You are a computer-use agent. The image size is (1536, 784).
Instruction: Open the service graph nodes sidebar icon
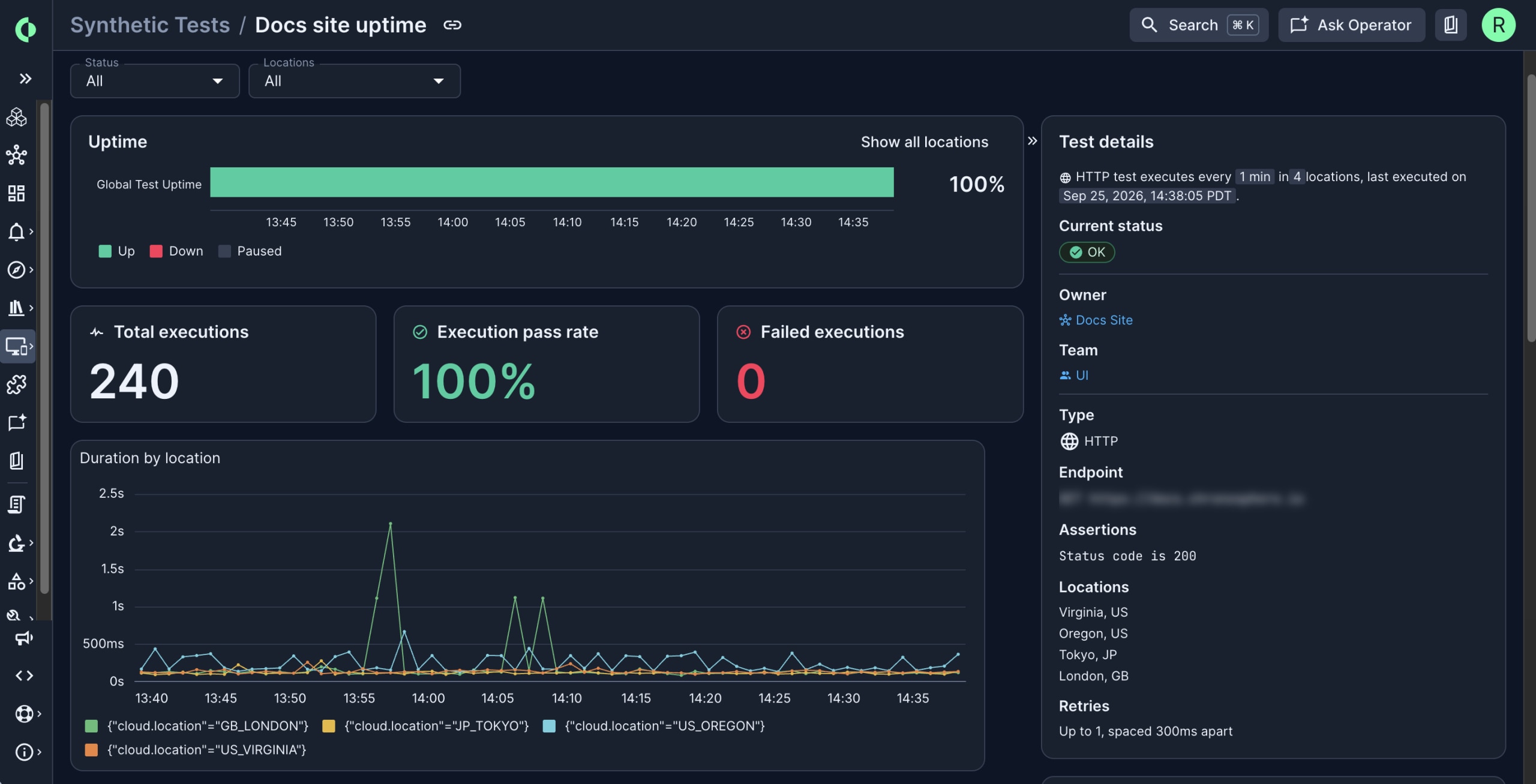click(17, 155)
